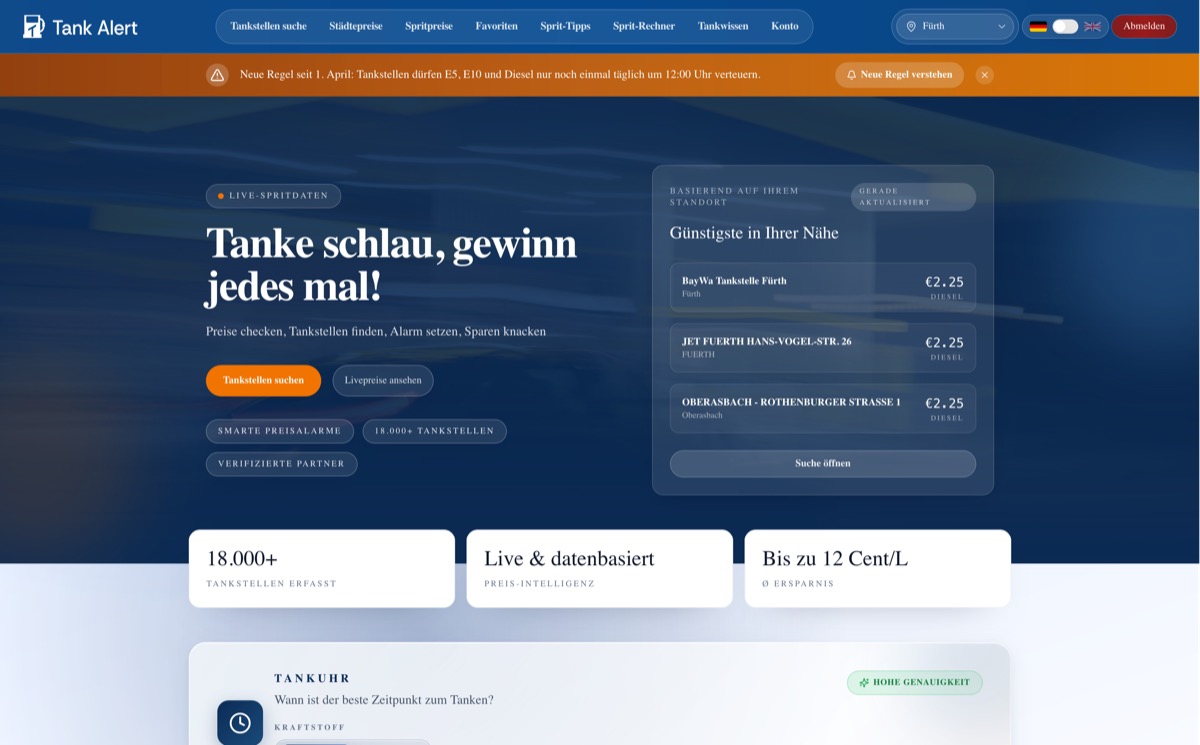Select Favoriten in the navigation bar
1200x745 pixels.
[497, 26]
